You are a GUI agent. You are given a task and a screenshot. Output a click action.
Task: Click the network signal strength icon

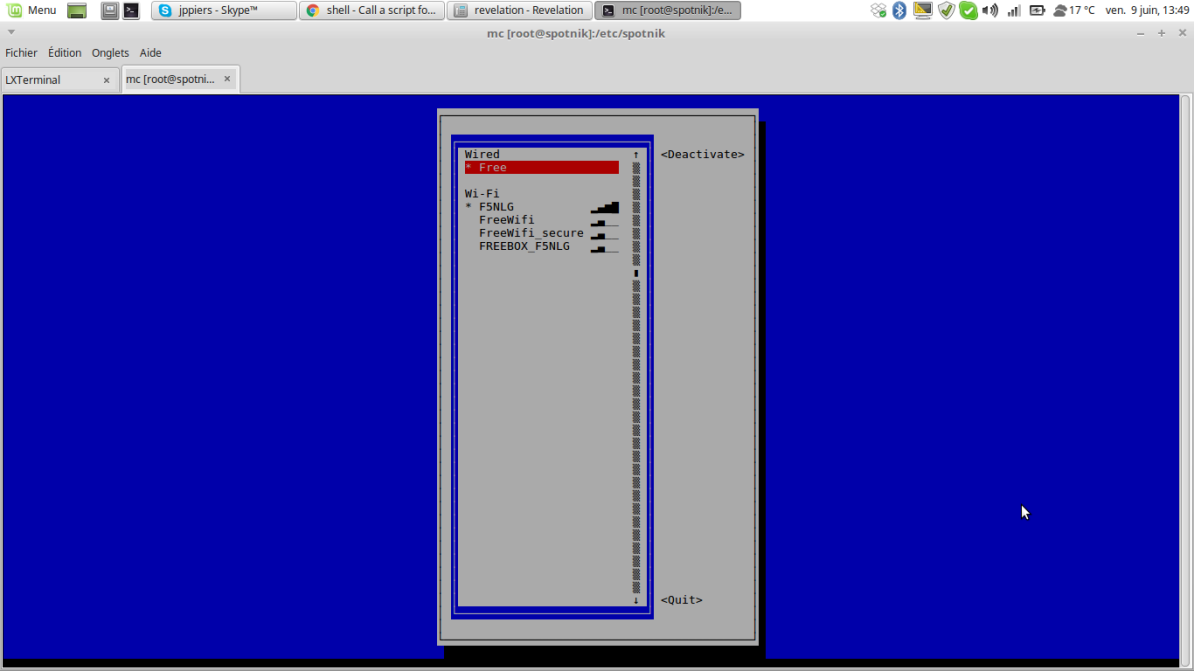tap(1014, 10)
